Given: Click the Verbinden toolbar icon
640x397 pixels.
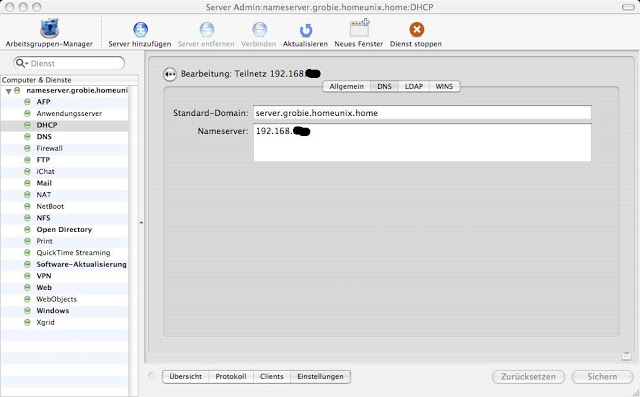Looking at the screenshot, I should 259,29.
